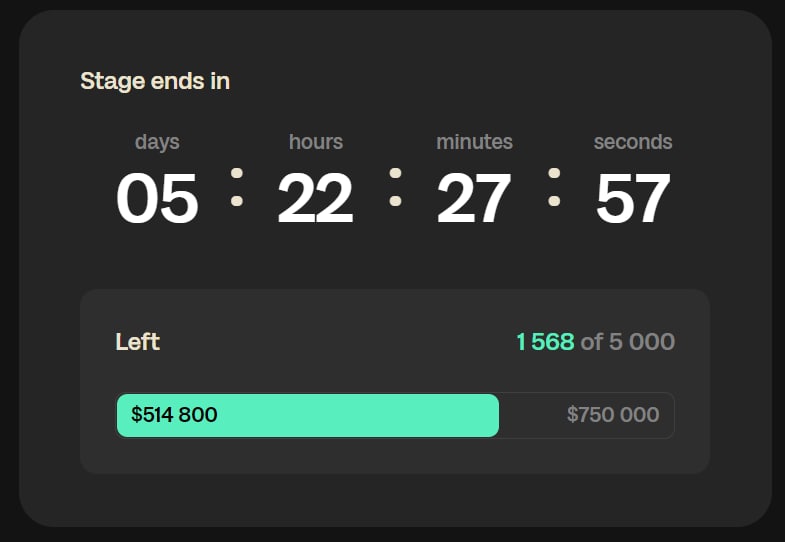The height and width of the screenshot is (542, 785).
Task: Select the "hours" label
Action: [x=316, y=142]
